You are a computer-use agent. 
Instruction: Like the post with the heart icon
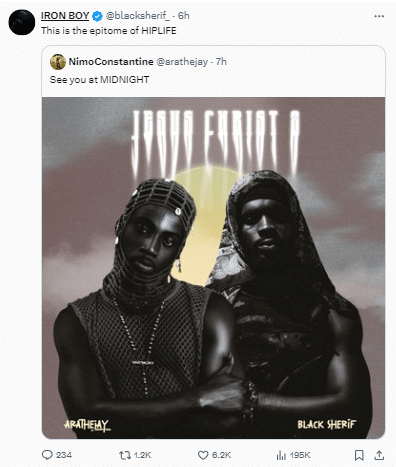(x=203, y=455)
